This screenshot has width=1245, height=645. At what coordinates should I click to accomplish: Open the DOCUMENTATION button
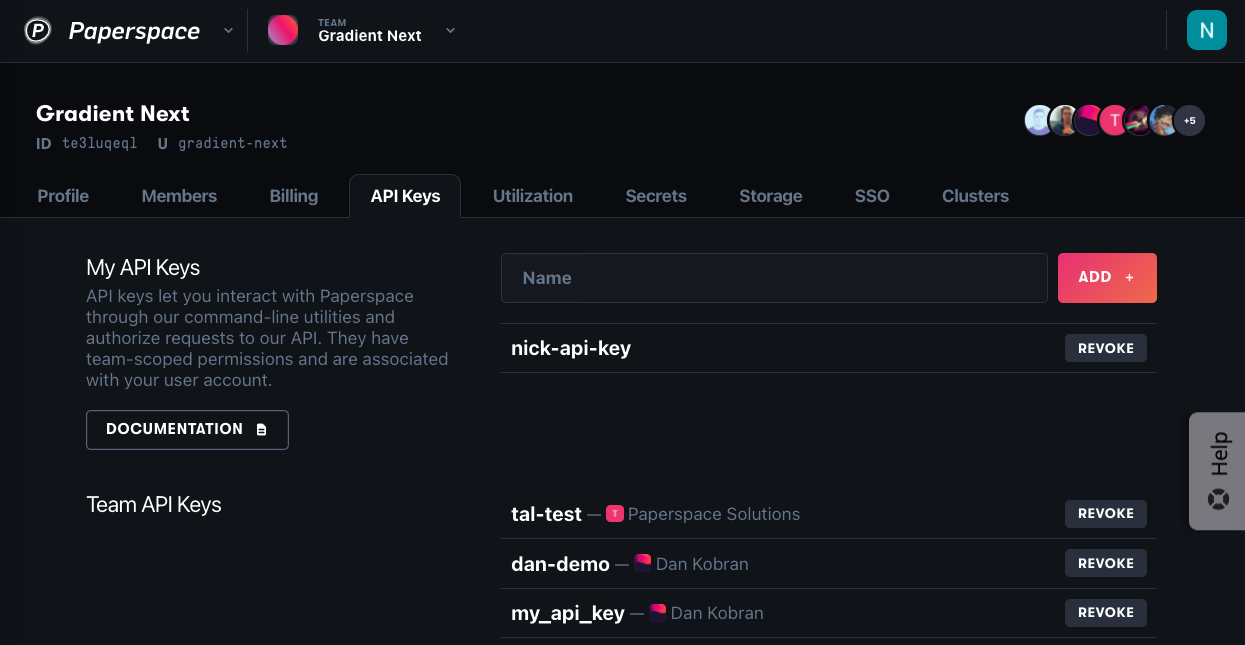click(187, 429)
